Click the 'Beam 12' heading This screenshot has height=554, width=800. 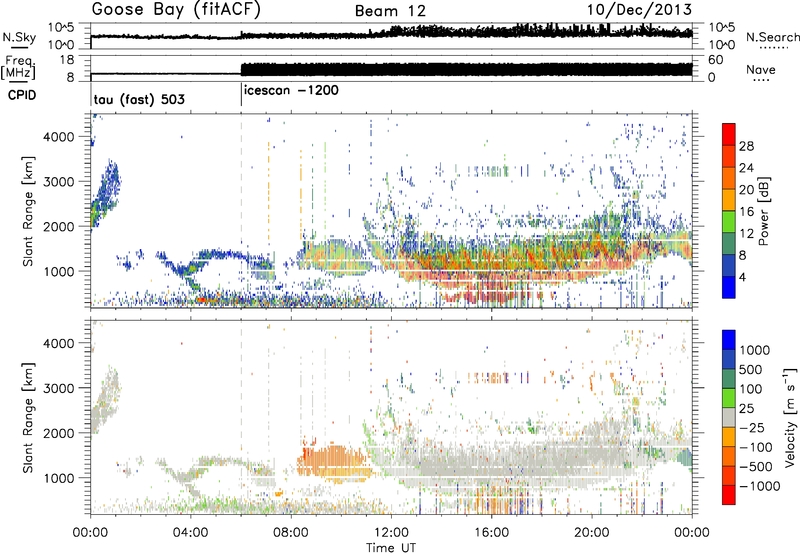point(390,11)
